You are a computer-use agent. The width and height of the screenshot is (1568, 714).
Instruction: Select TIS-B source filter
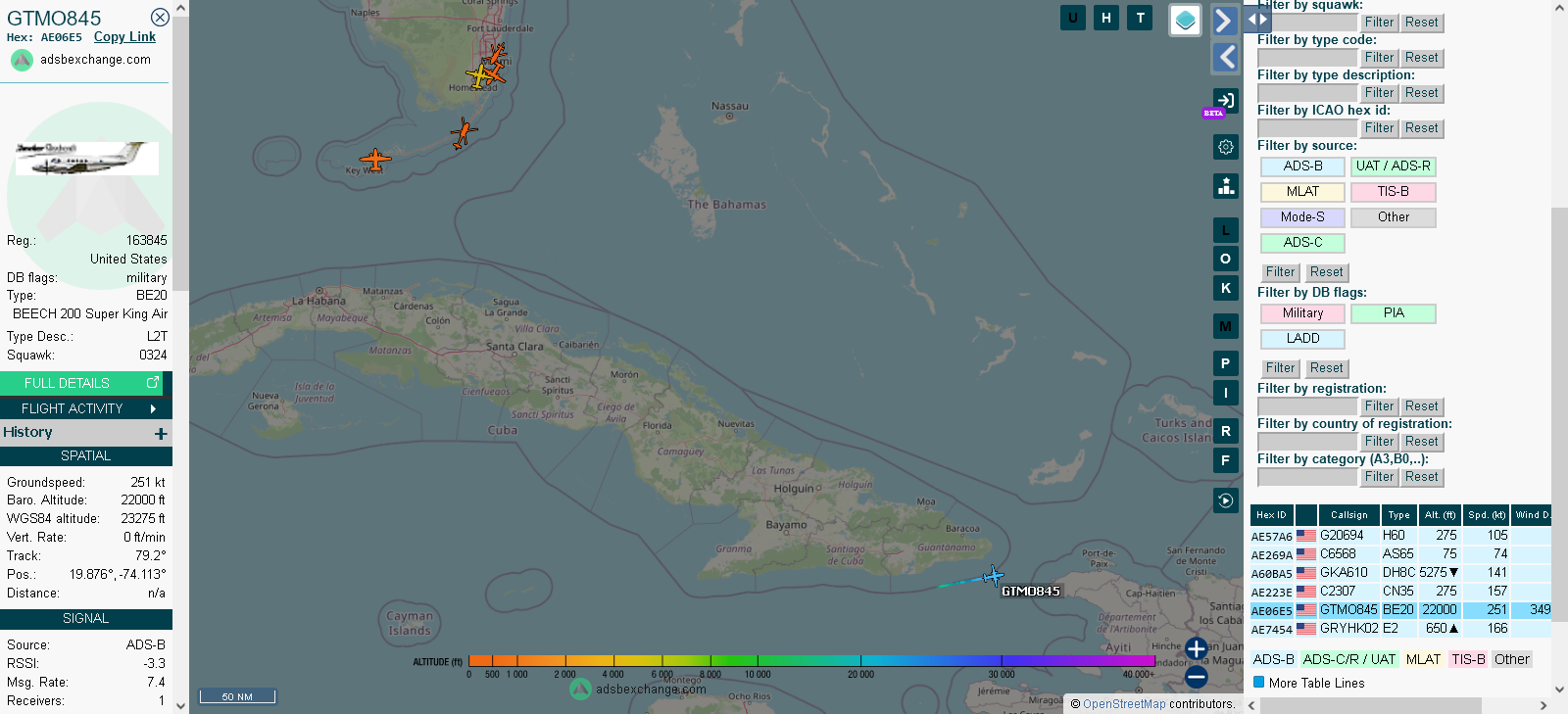point(1393,192)
